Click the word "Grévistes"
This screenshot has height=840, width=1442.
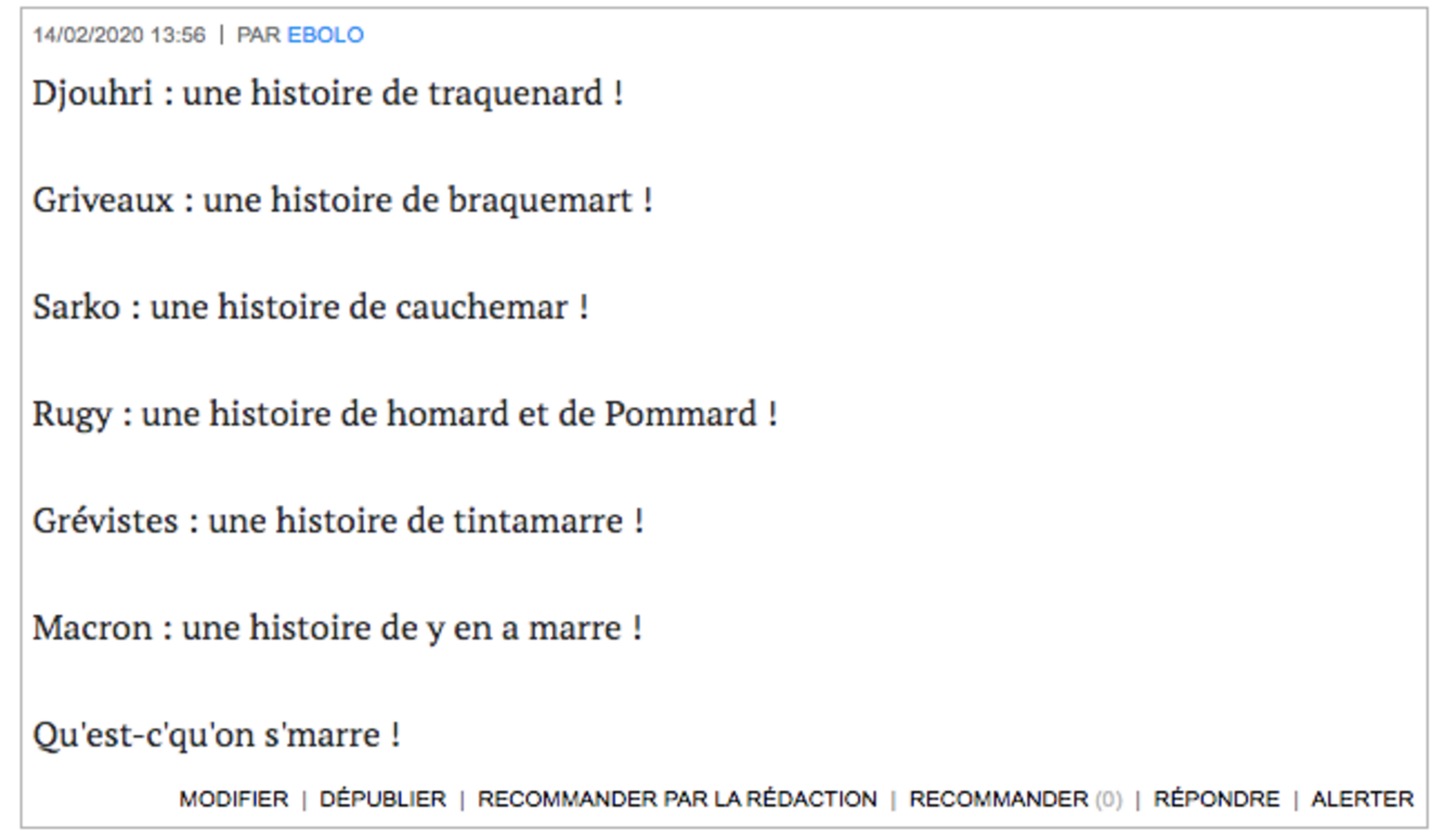(105, 522)
